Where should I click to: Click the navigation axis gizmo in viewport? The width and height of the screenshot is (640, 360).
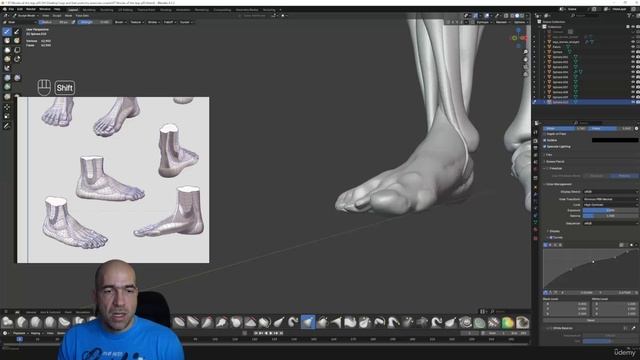tap(519, 38)
